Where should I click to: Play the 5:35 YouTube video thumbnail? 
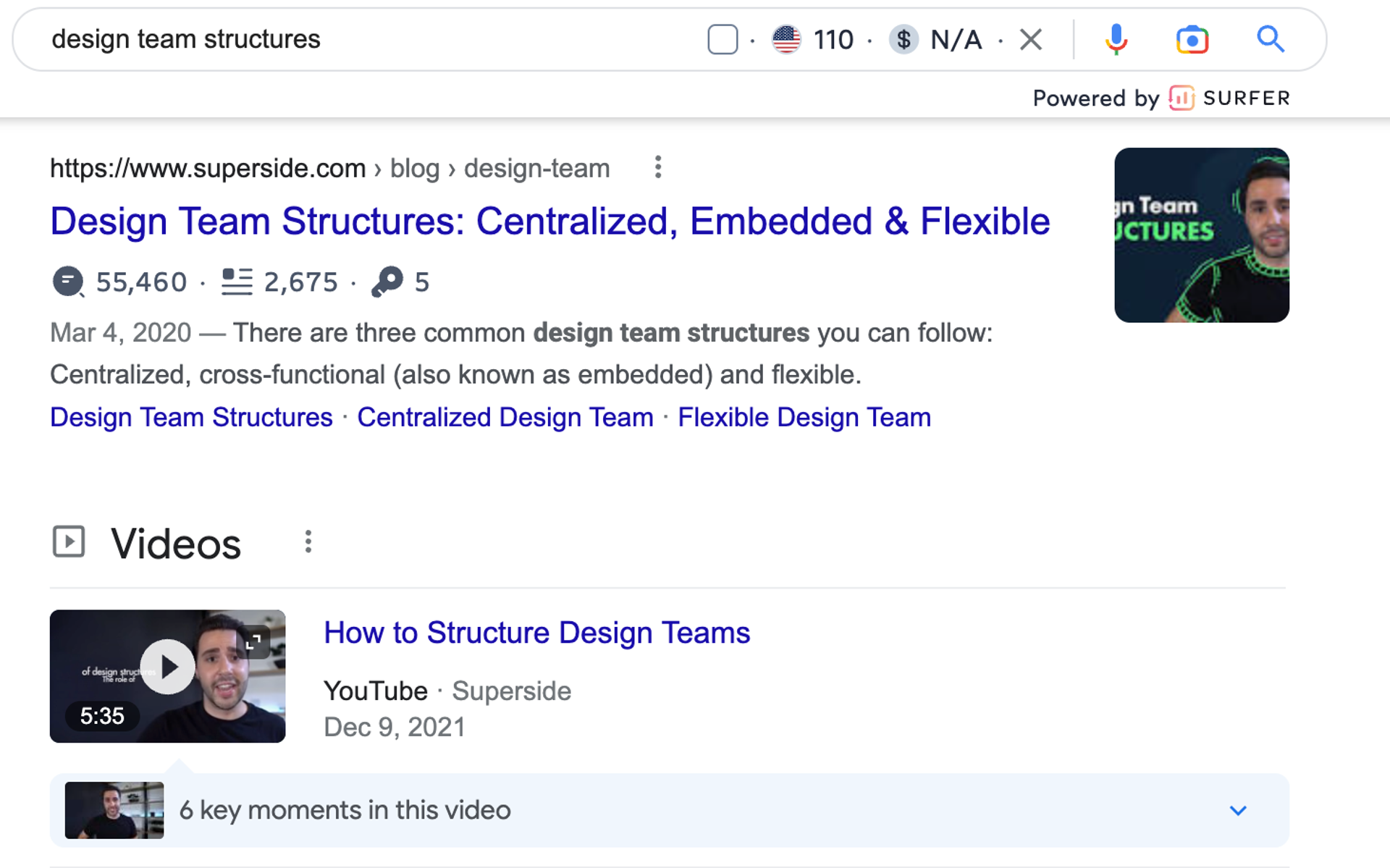pyautogui.click(x=167, y=667)
